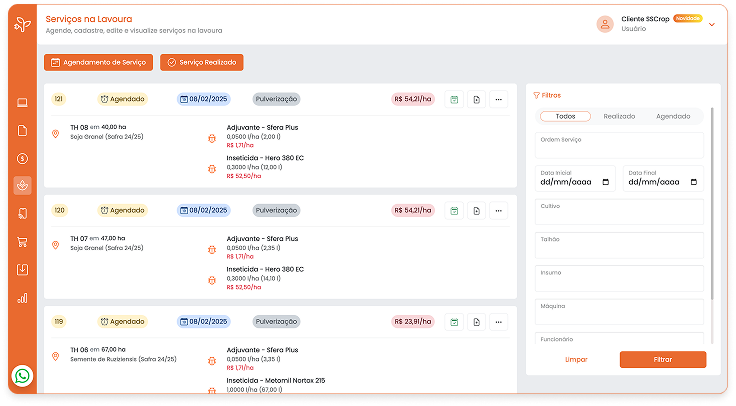Click the download arrow sidebar icon

[x=23, y=269]
